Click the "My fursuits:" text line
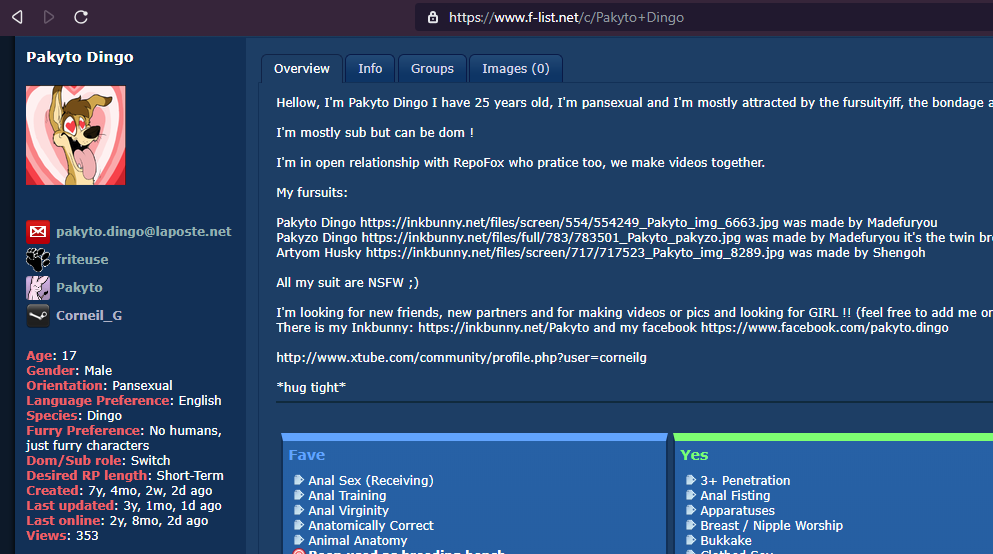The image size is (993, 554). pyautogui.click(x=312, y=192)
